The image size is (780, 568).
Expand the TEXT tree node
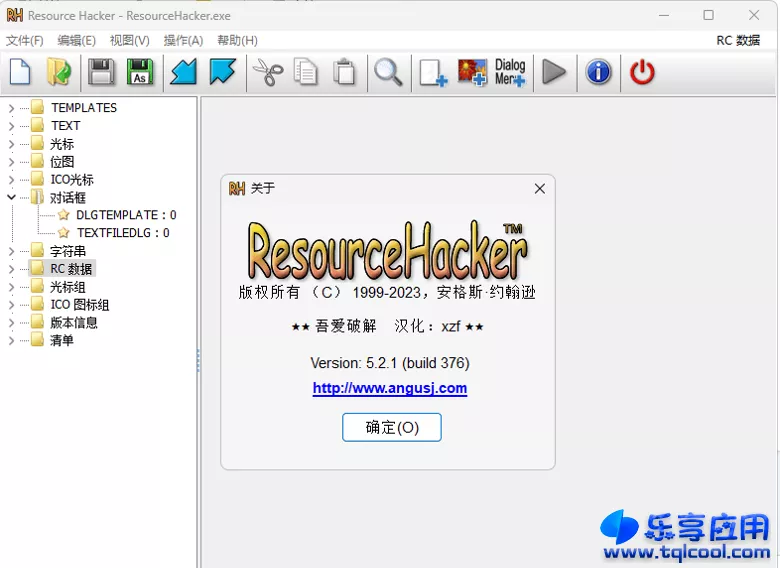pyautogui.click(x=11, y=126)
